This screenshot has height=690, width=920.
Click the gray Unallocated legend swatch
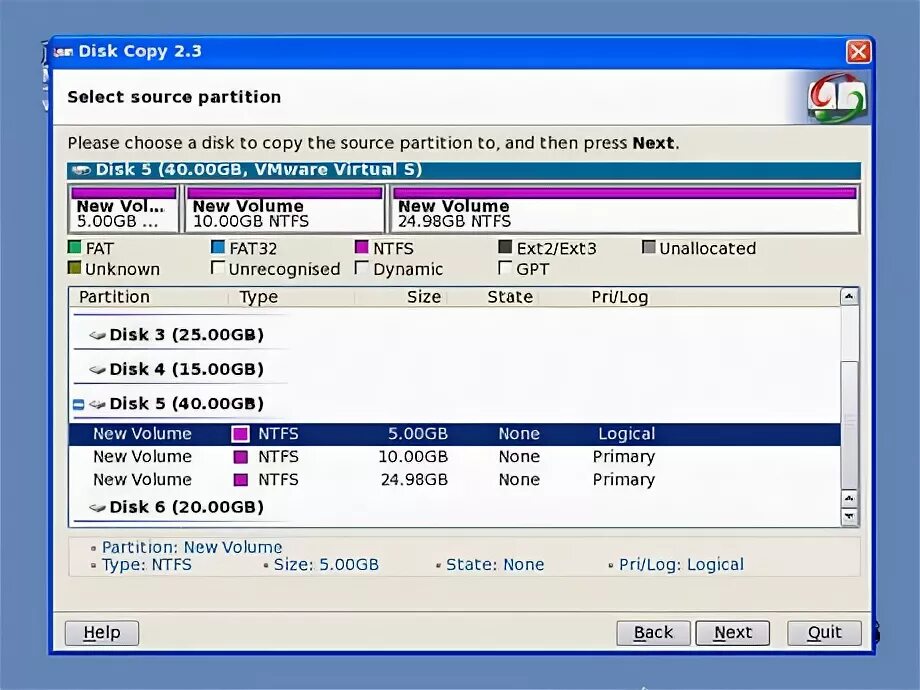pyautogui.click(x=648, y=246)
